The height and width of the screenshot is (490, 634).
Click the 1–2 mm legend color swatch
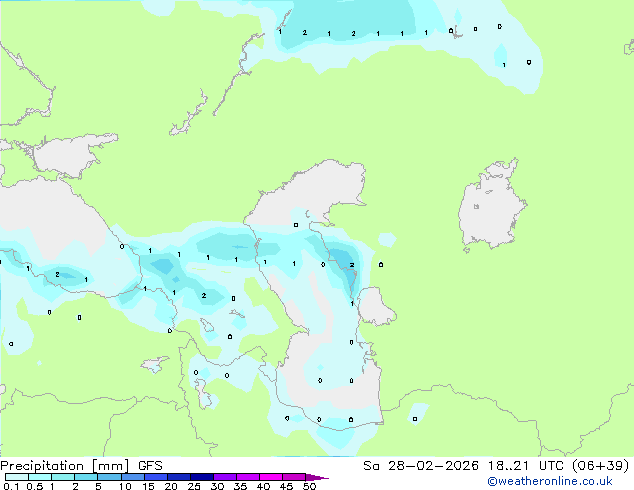pos(63,477)
